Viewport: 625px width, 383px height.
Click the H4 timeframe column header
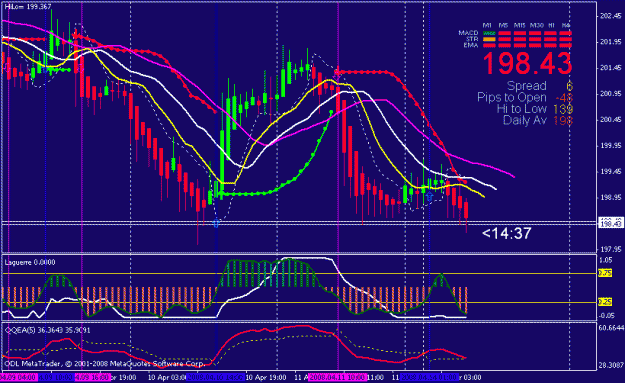[566, 26]
